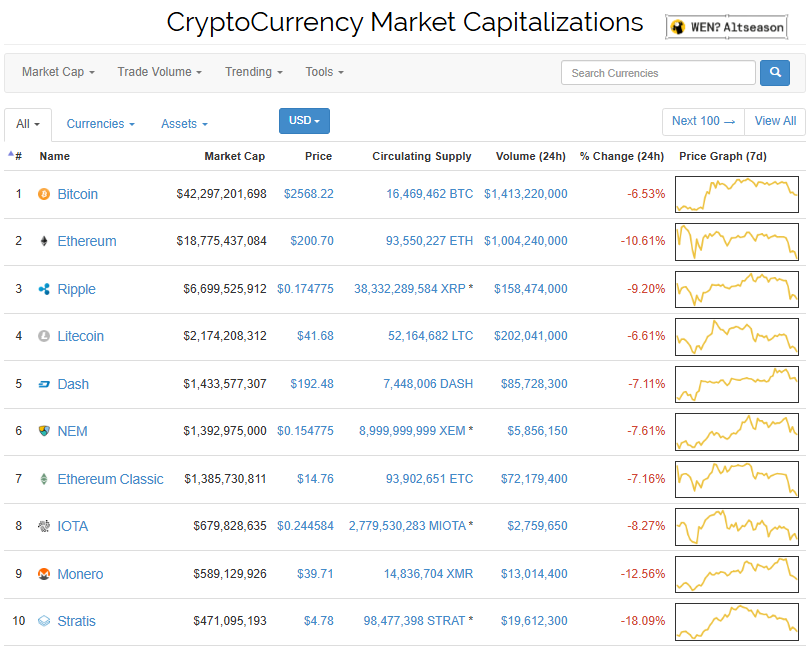Open Stratis 7d price graph
The width and height of the screenshot is (809, 650).
(737, 622)
